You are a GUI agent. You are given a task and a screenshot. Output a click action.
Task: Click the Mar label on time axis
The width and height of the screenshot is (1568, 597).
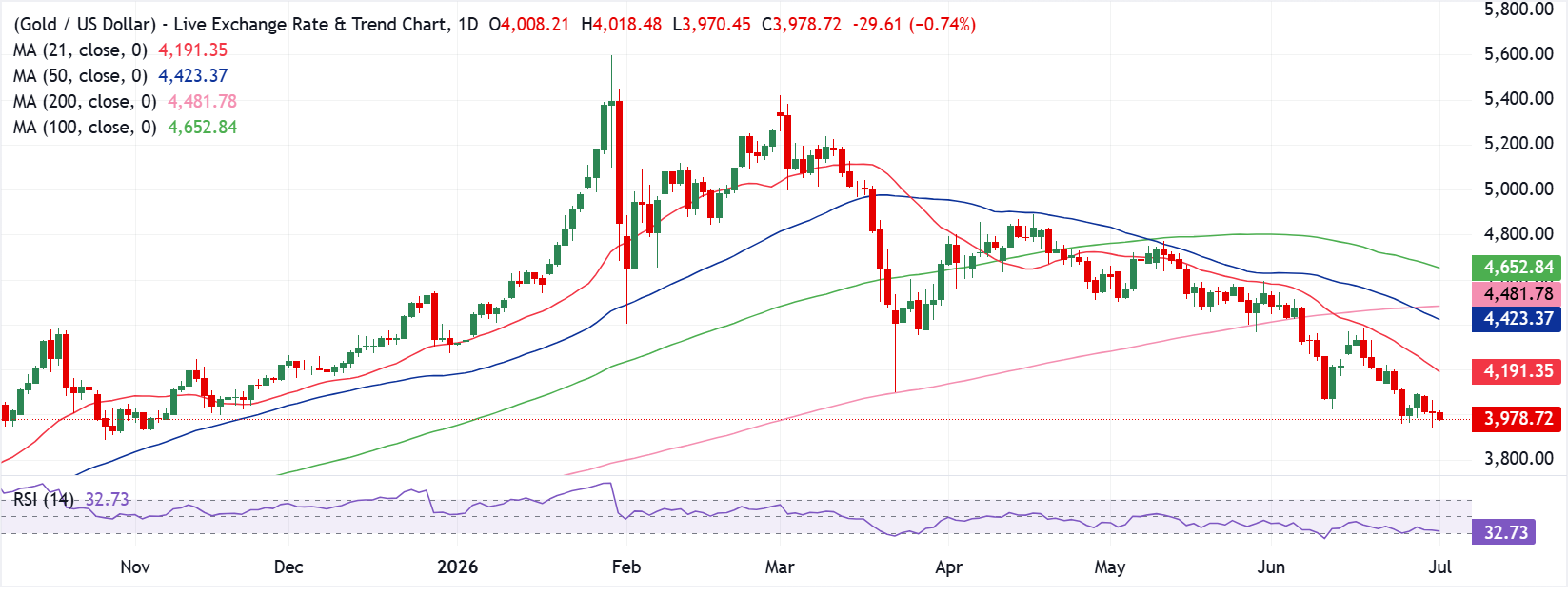pos(780,567)
